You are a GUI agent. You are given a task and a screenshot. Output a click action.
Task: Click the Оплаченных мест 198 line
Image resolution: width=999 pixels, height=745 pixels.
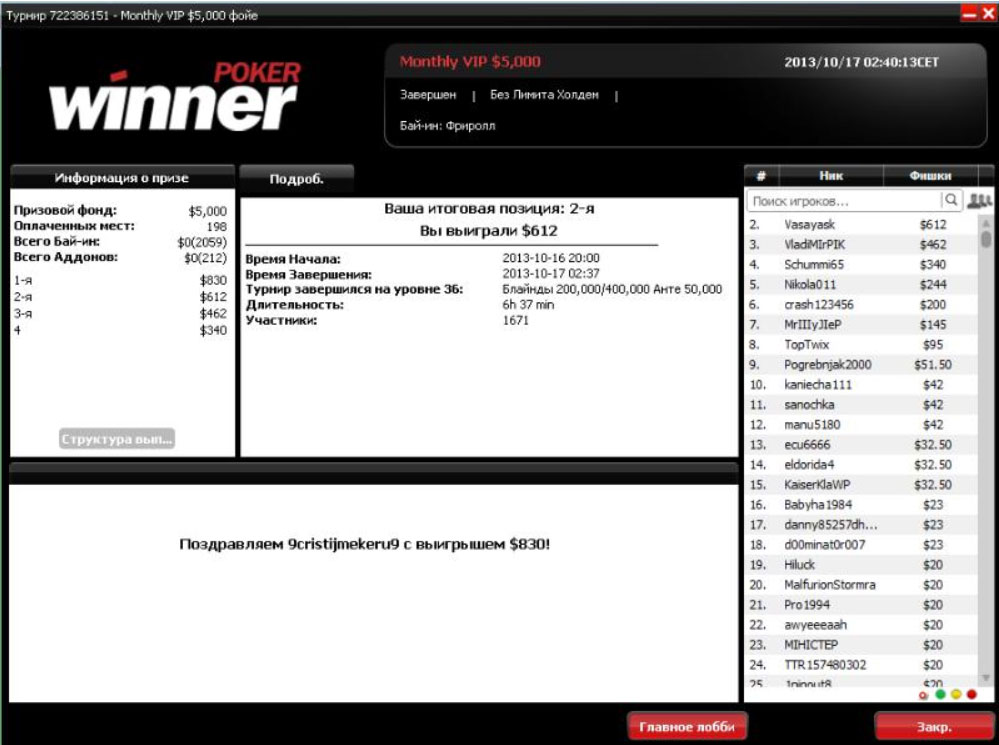[120, 226]
